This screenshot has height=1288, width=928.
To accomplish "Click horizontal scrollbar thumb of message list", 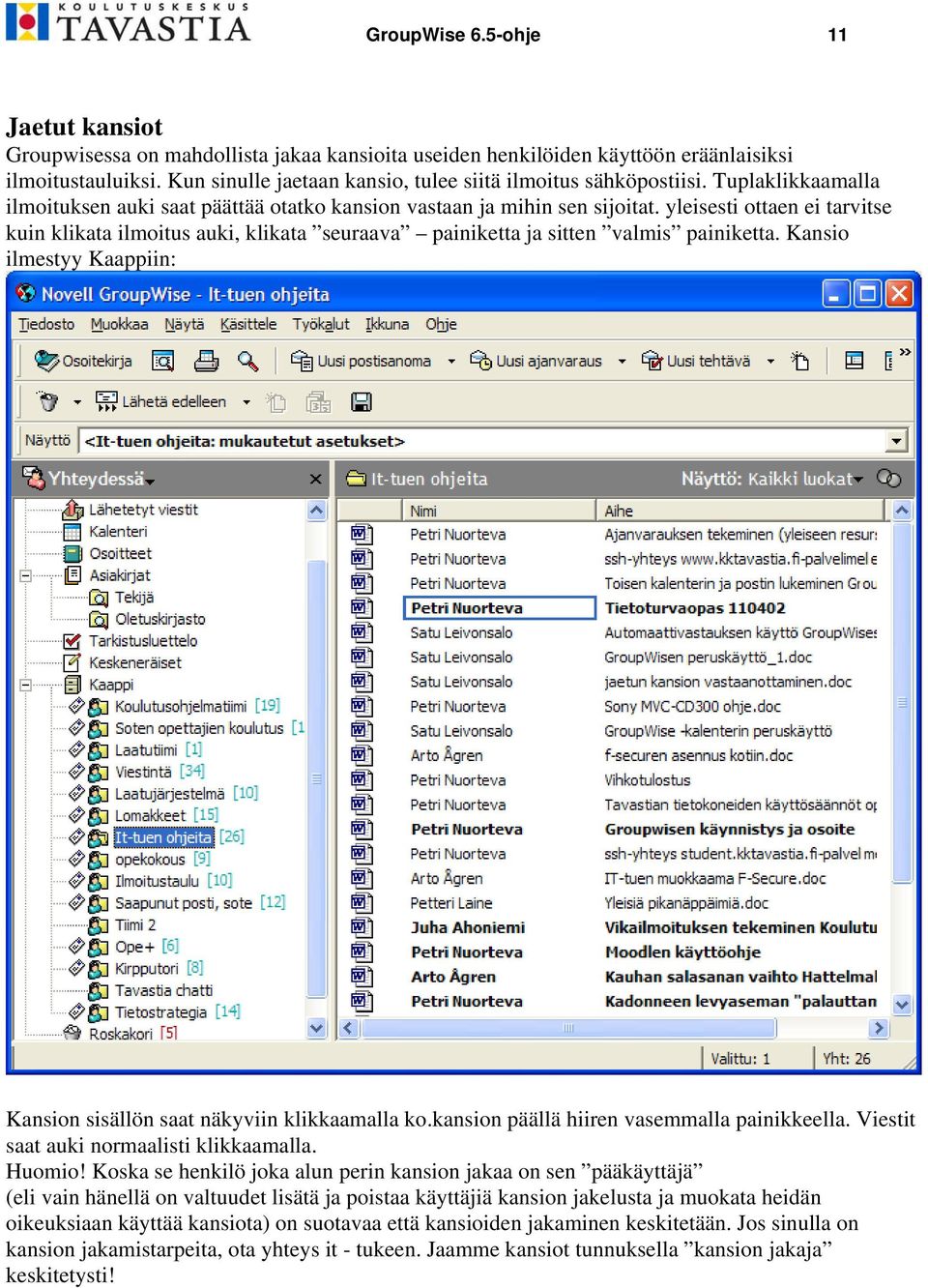I will (567, 1028).
